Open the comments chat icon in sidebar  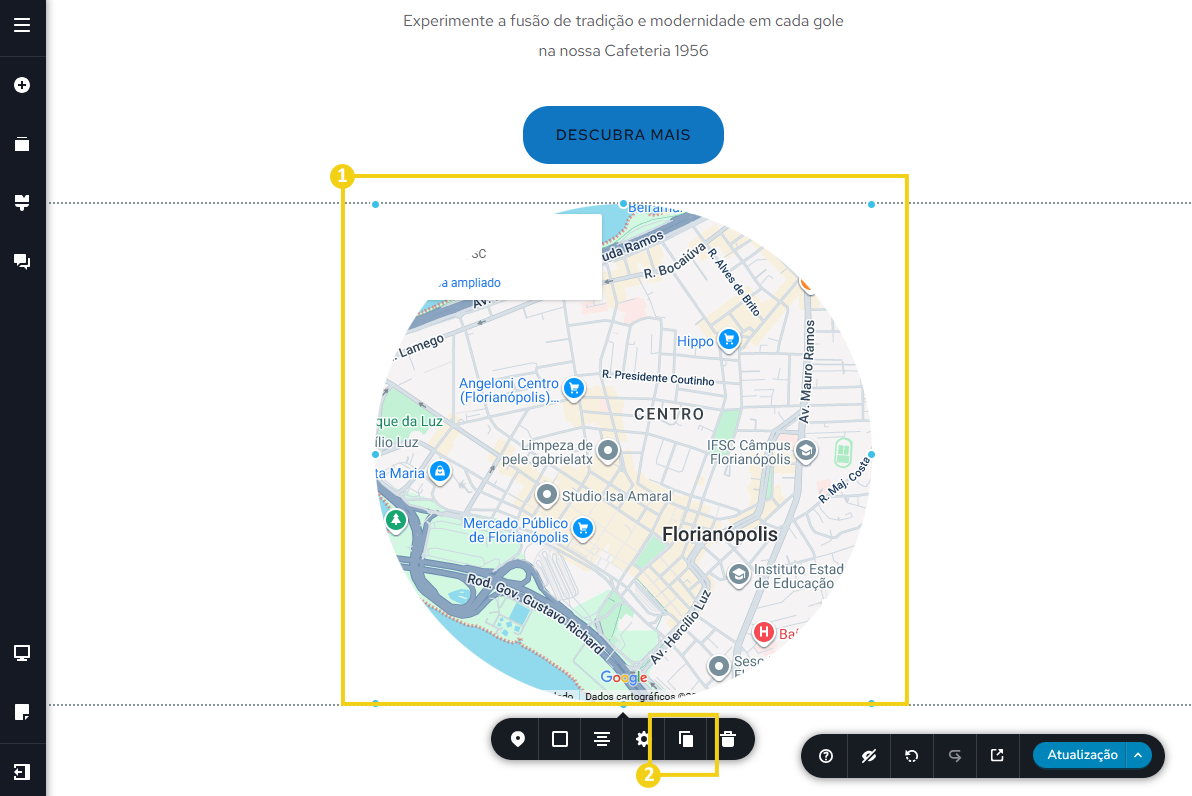(22, 262)
